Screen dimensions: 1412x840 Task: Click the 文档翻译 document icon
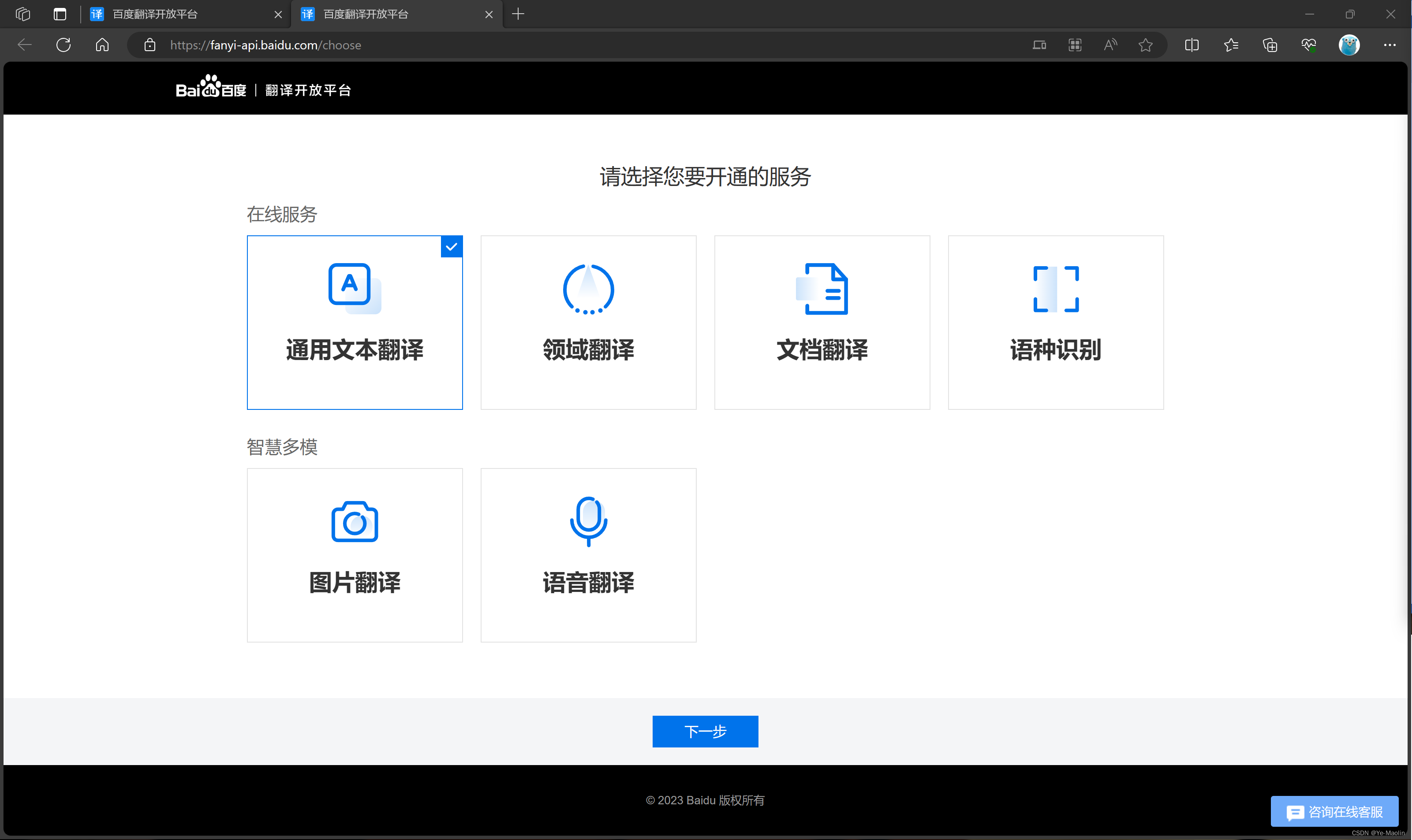(x=822, y=289)
